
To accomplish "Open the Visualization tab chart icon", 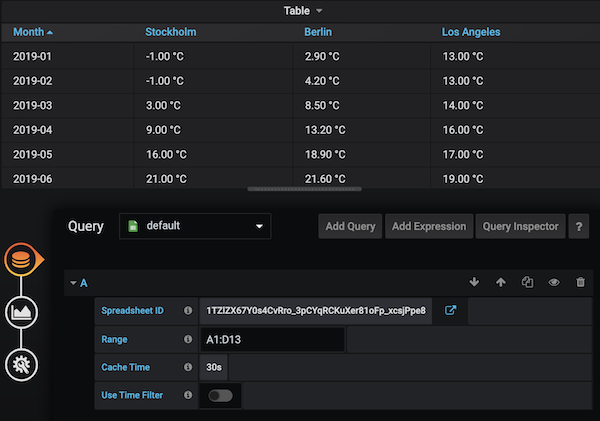I will (x=22, y=313).
